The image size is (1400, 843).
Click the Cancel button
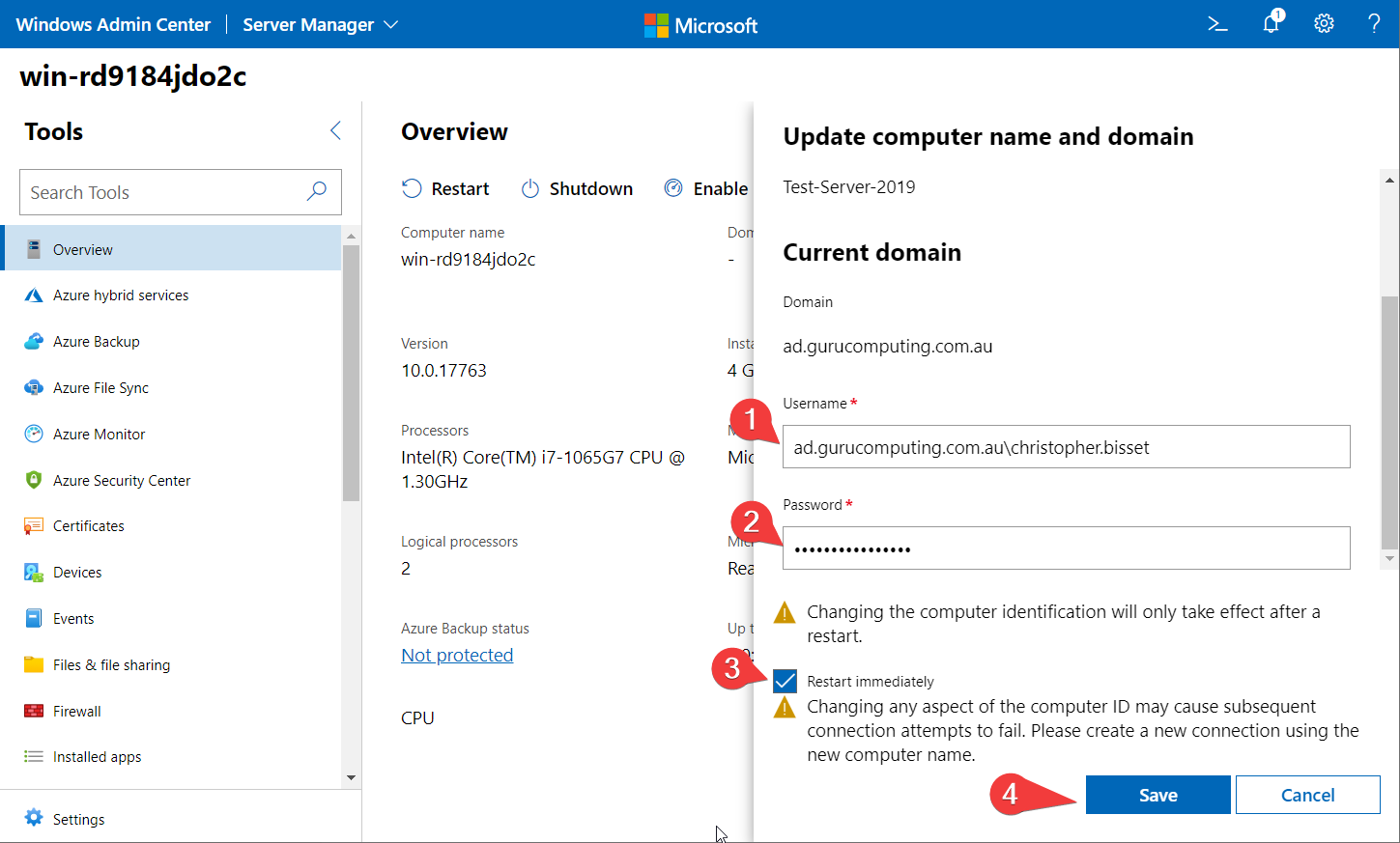[x=1307, y=795]
